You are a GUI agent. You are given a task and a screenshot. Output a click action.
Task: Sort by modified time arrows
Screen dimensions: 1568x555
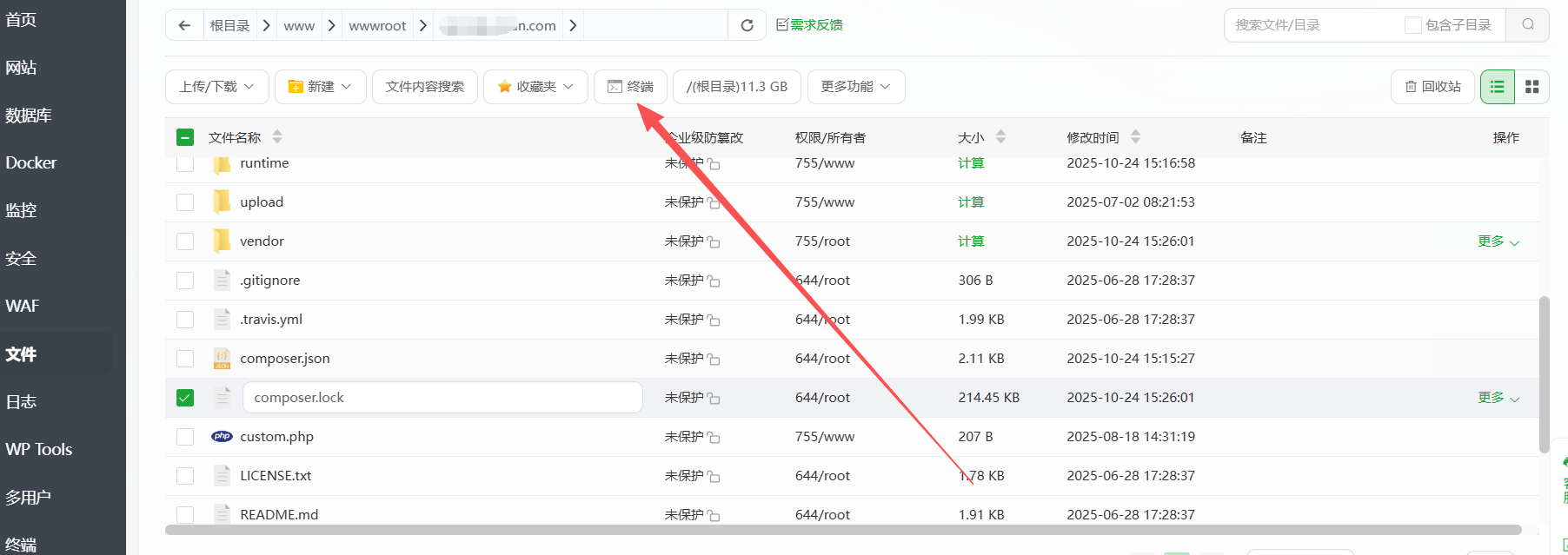tap(1135, 136)
